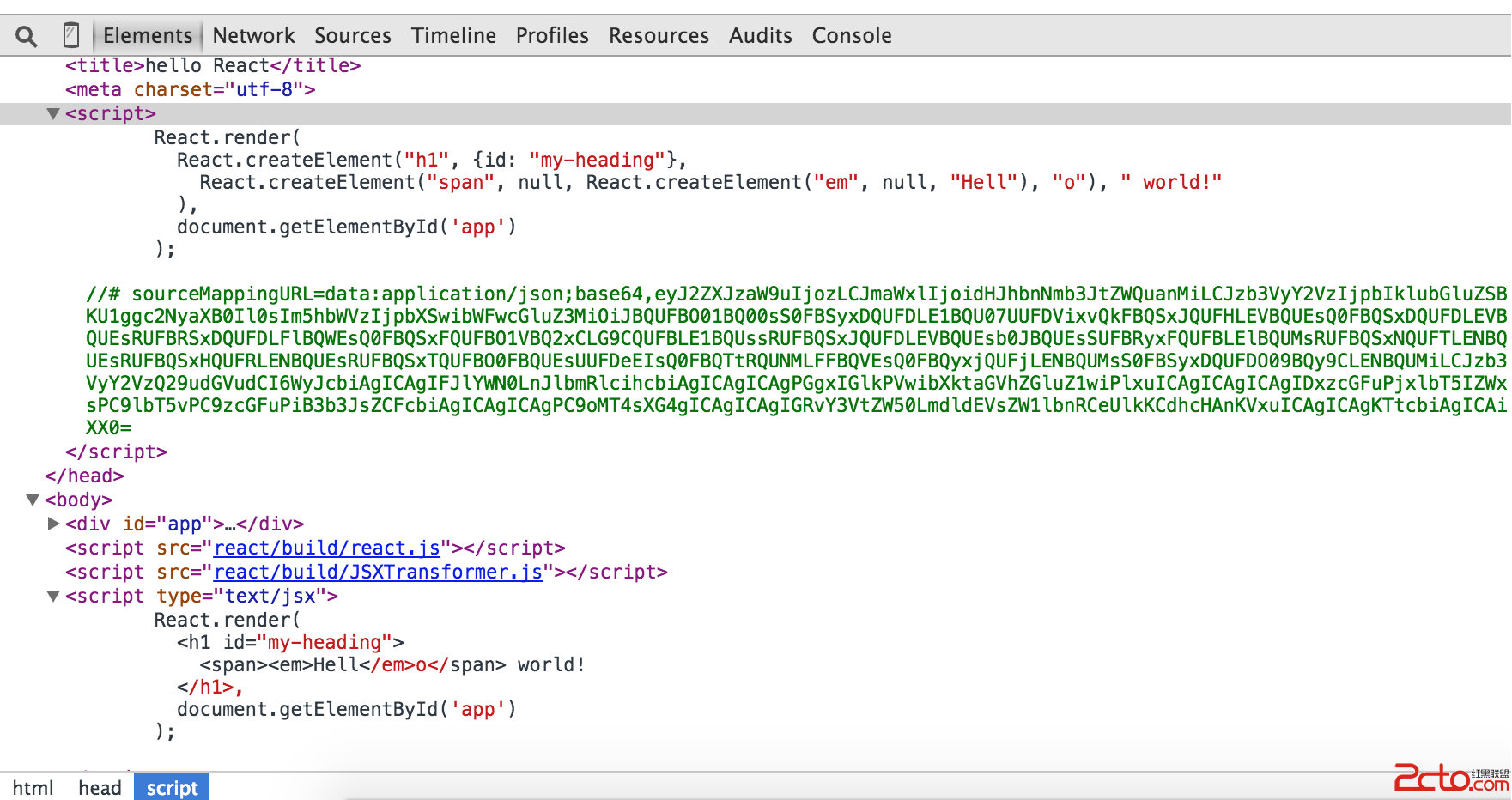The width and height of the screenshot is (1512, 800).
Task: Switch to the Audits tab
Action: [x=761, y=36]
